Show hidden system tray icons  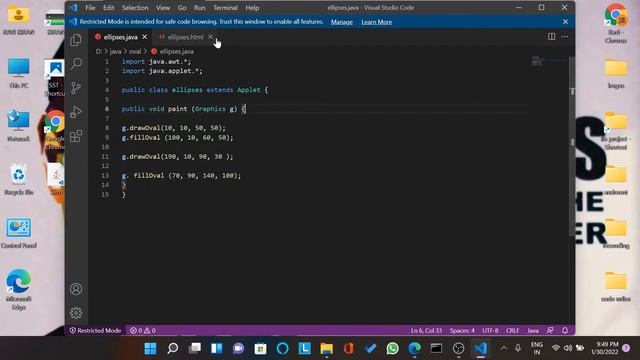(504, 348)
